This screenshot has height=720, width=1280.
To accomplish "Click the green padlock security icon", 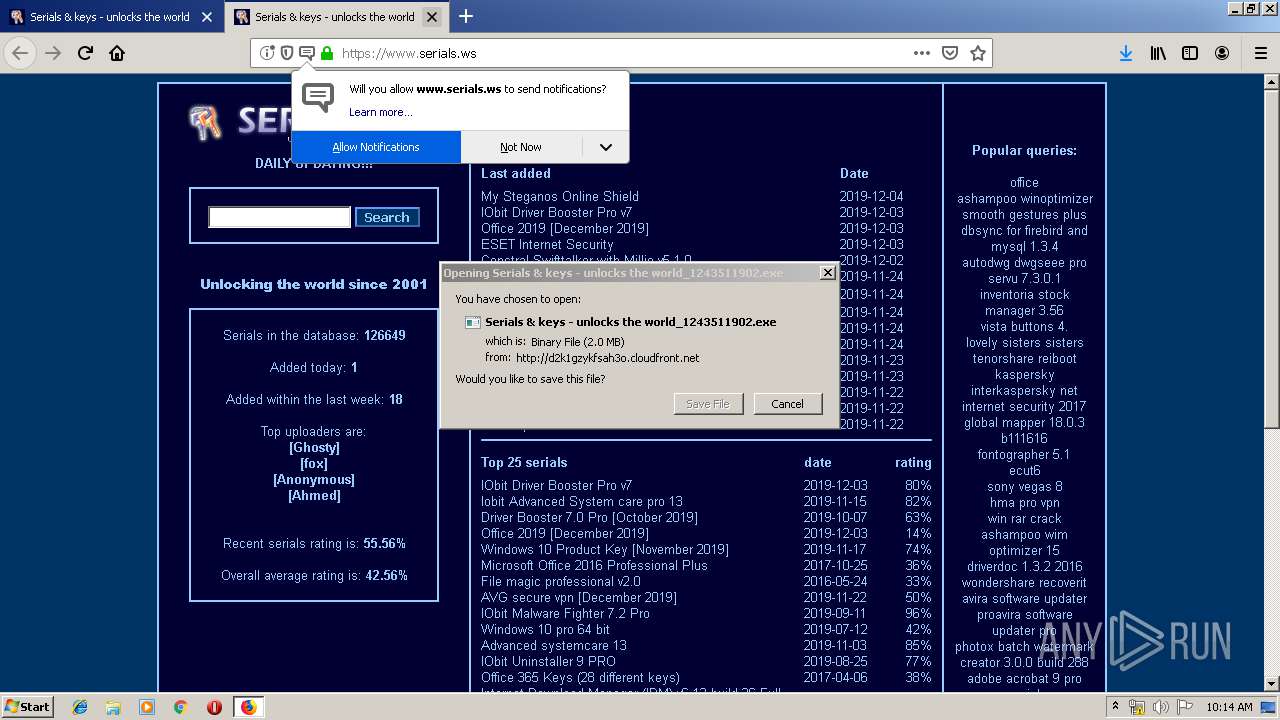I will (326, 53).
